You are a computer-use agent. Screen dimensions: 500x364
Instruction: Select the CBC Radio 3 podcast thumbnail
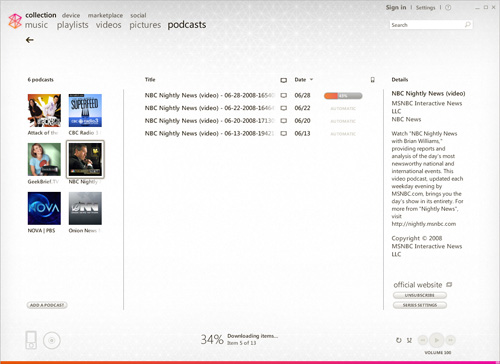pyautogui.click(x=85, y=110)
